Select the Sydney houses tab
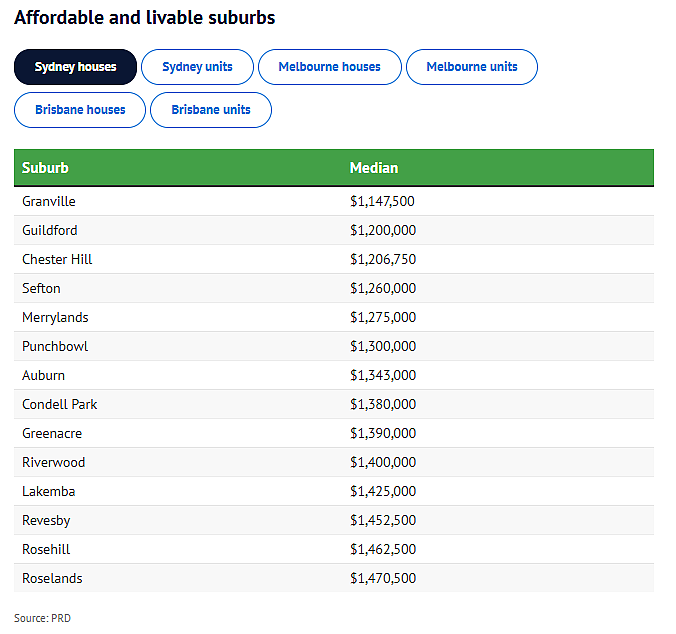 click(x=75, y=67)
